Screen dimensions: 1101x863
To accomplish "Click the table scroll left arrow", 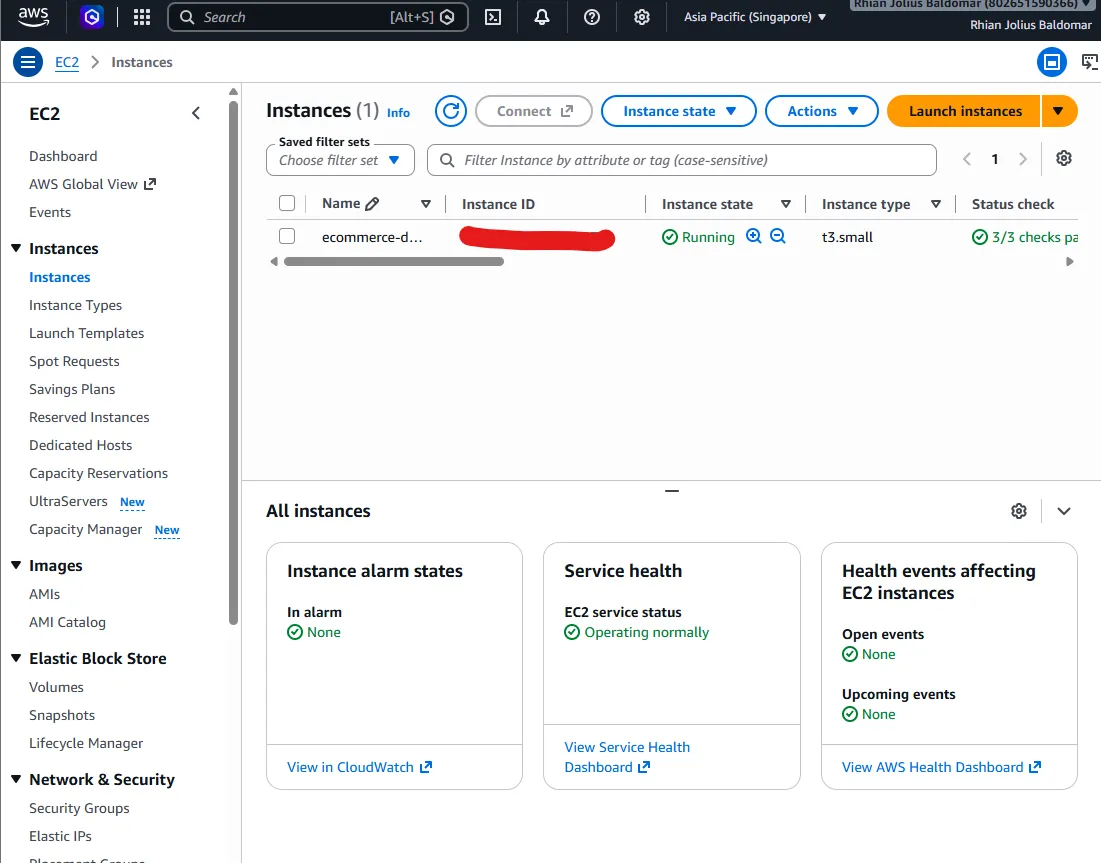I will coord(274,262).
